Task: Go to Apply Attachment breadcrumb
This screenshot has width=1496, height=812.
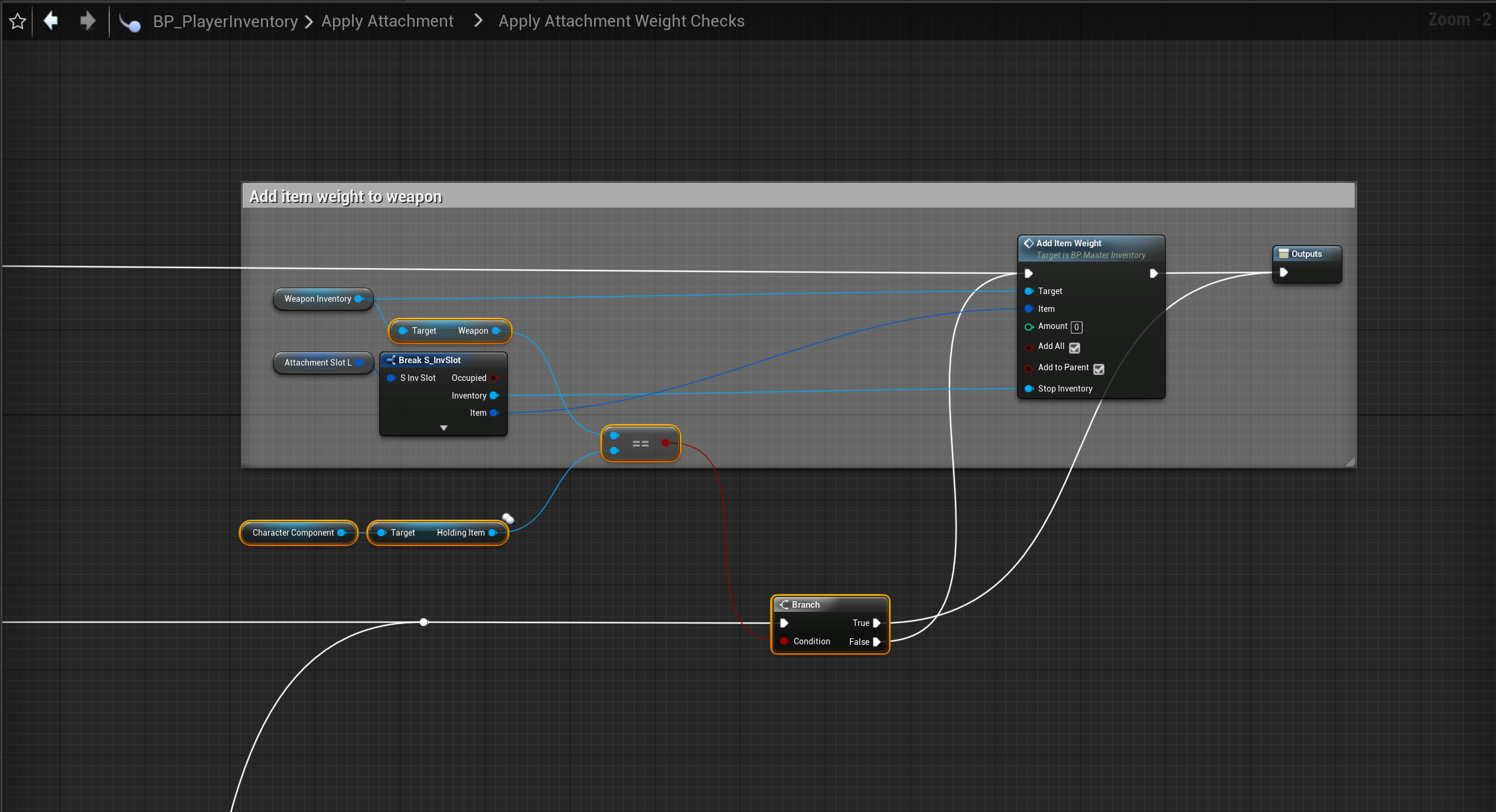Action: (x=387, y=21)
